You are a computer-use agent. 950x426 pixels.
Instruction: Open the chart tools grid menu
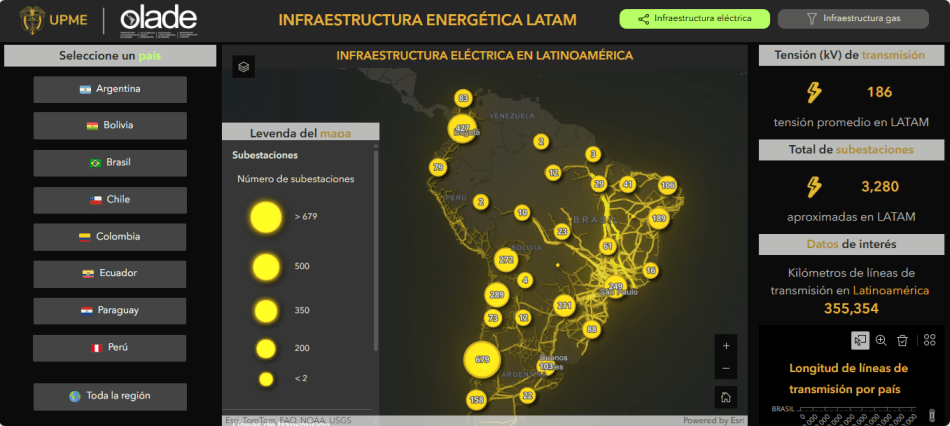[x=930, y=340]
